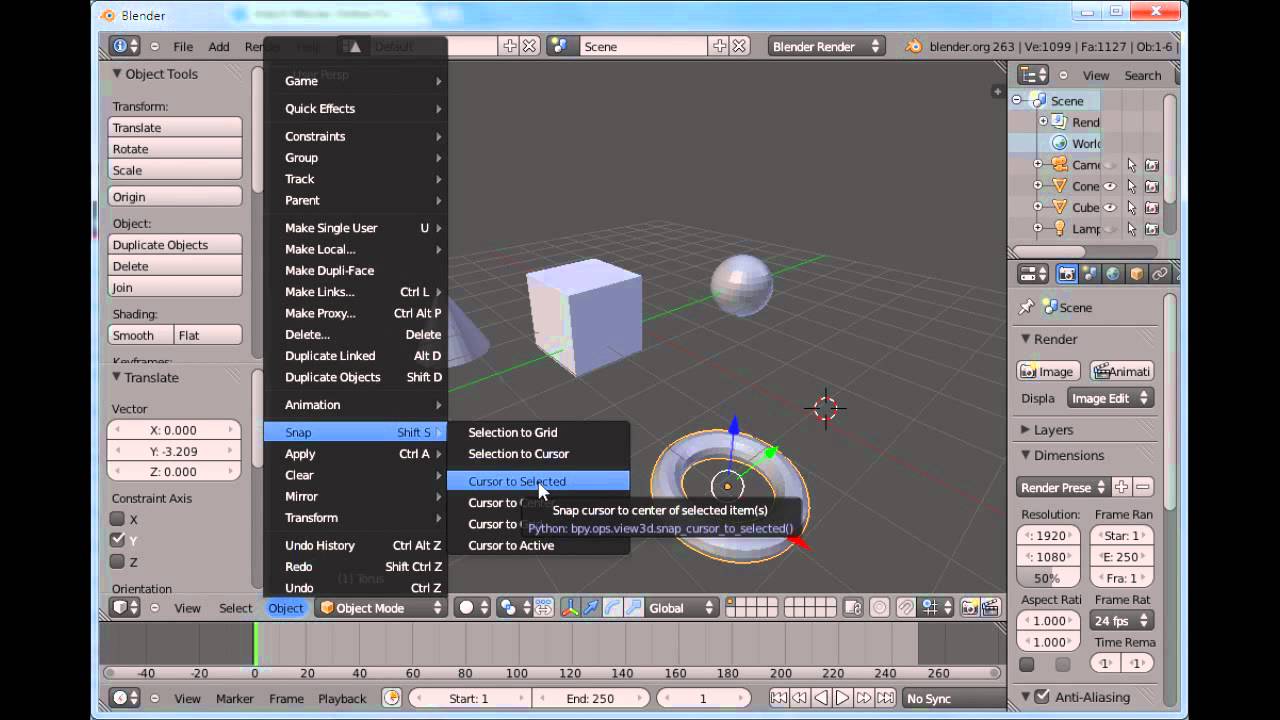1280x720 pixels.
Task: Click the Translate button in Object Tools
Action: [175, 127]
